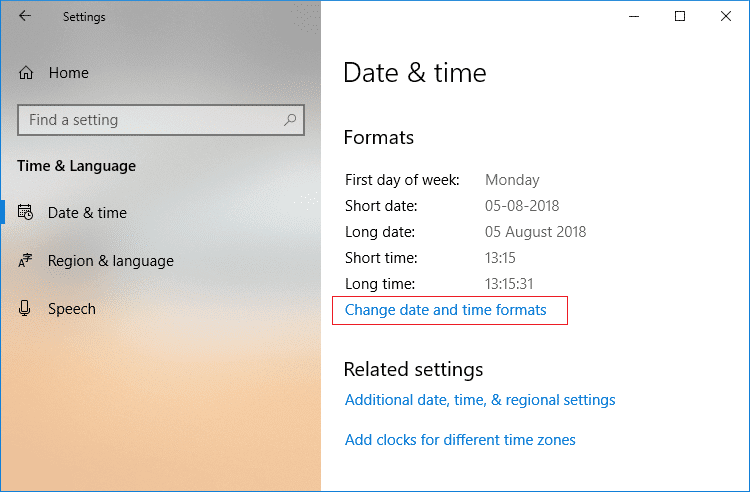Minimize the Settings window

[x=632, y=16]
